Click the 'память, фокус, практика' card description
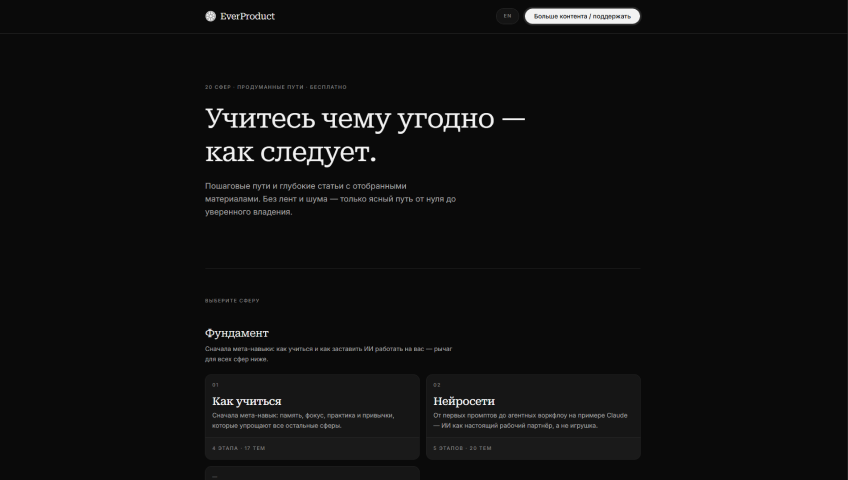Image resolution: width=848 pixels, height=480 pixels. tap(303, 421)
